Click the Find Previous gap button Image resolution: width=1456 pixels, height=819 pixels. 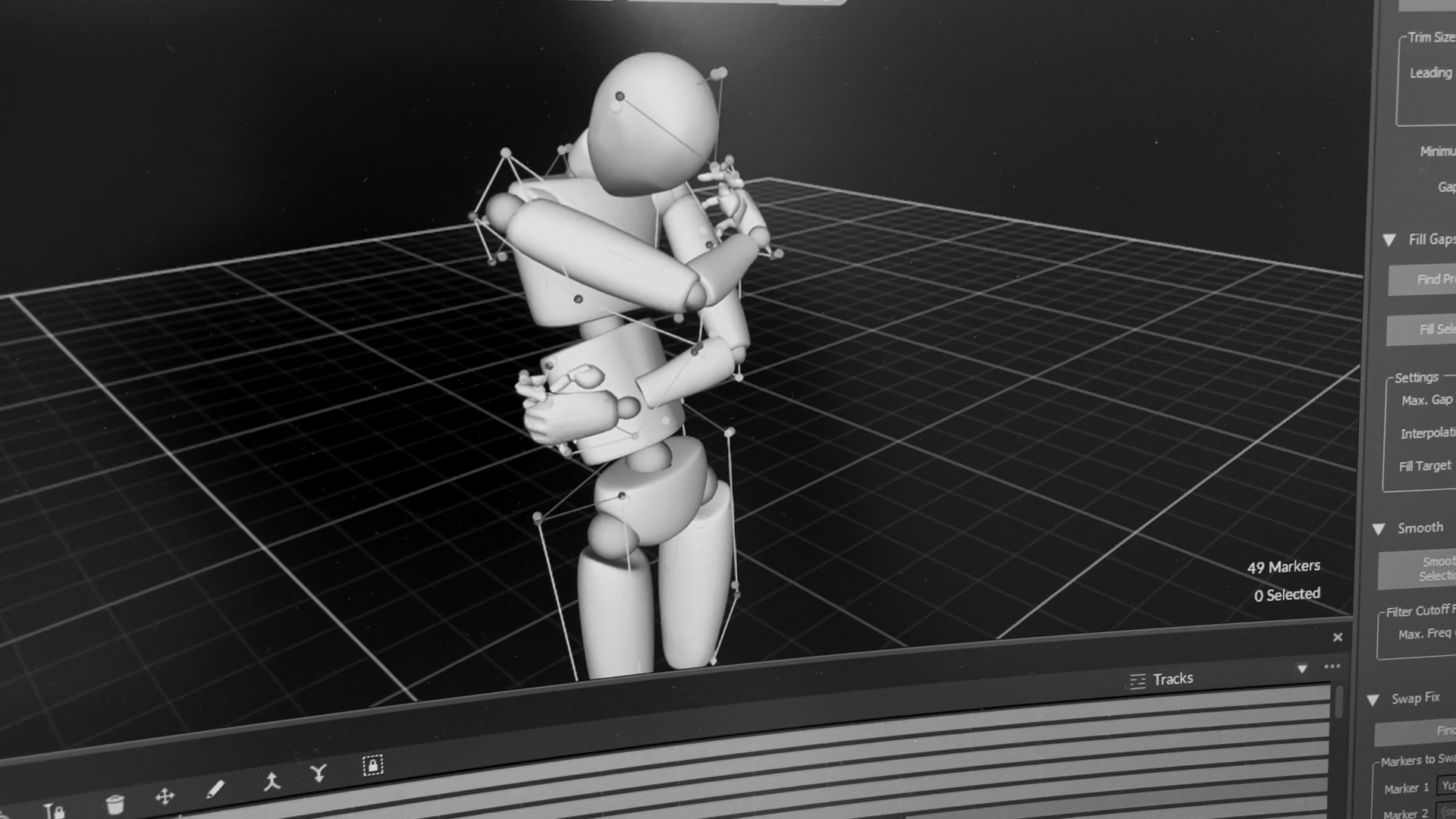coord(1422,280)
